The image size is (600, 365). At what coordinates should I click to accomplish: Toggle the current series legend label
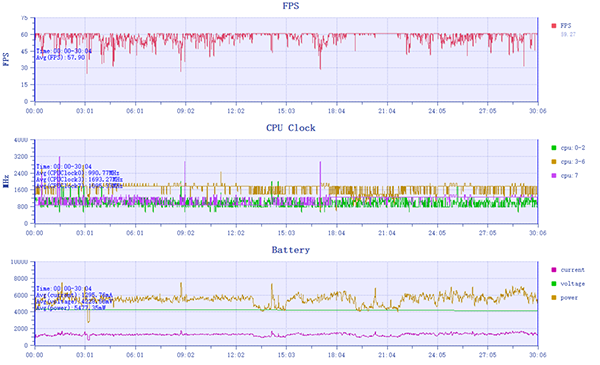tap(573, 270)
